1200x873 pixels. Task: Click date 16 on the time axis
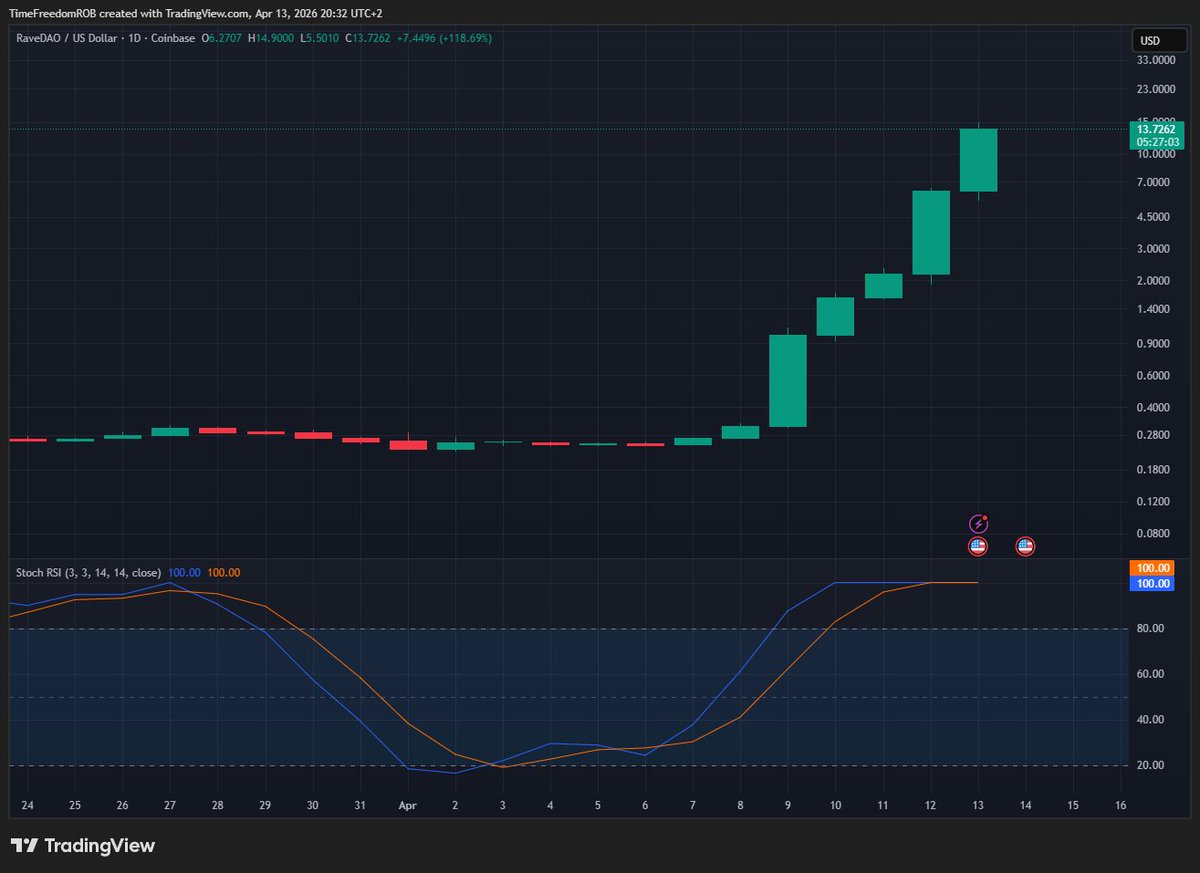point(1120,805)
